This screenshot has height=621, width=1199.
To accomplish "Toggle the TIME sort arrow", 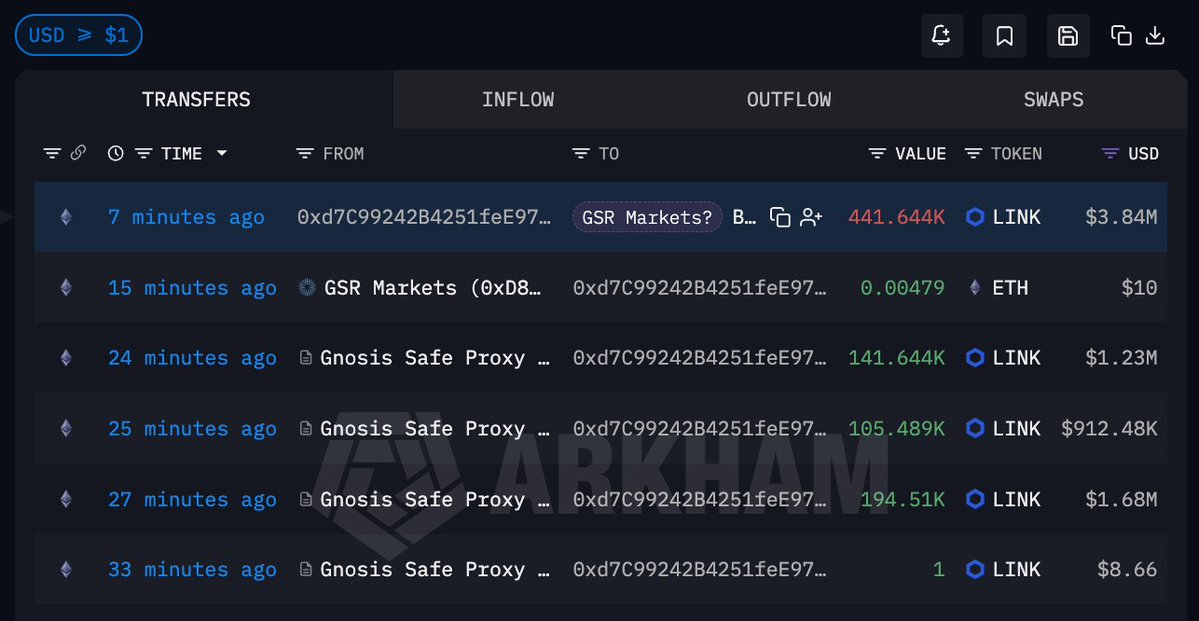I will pos(222,154).
